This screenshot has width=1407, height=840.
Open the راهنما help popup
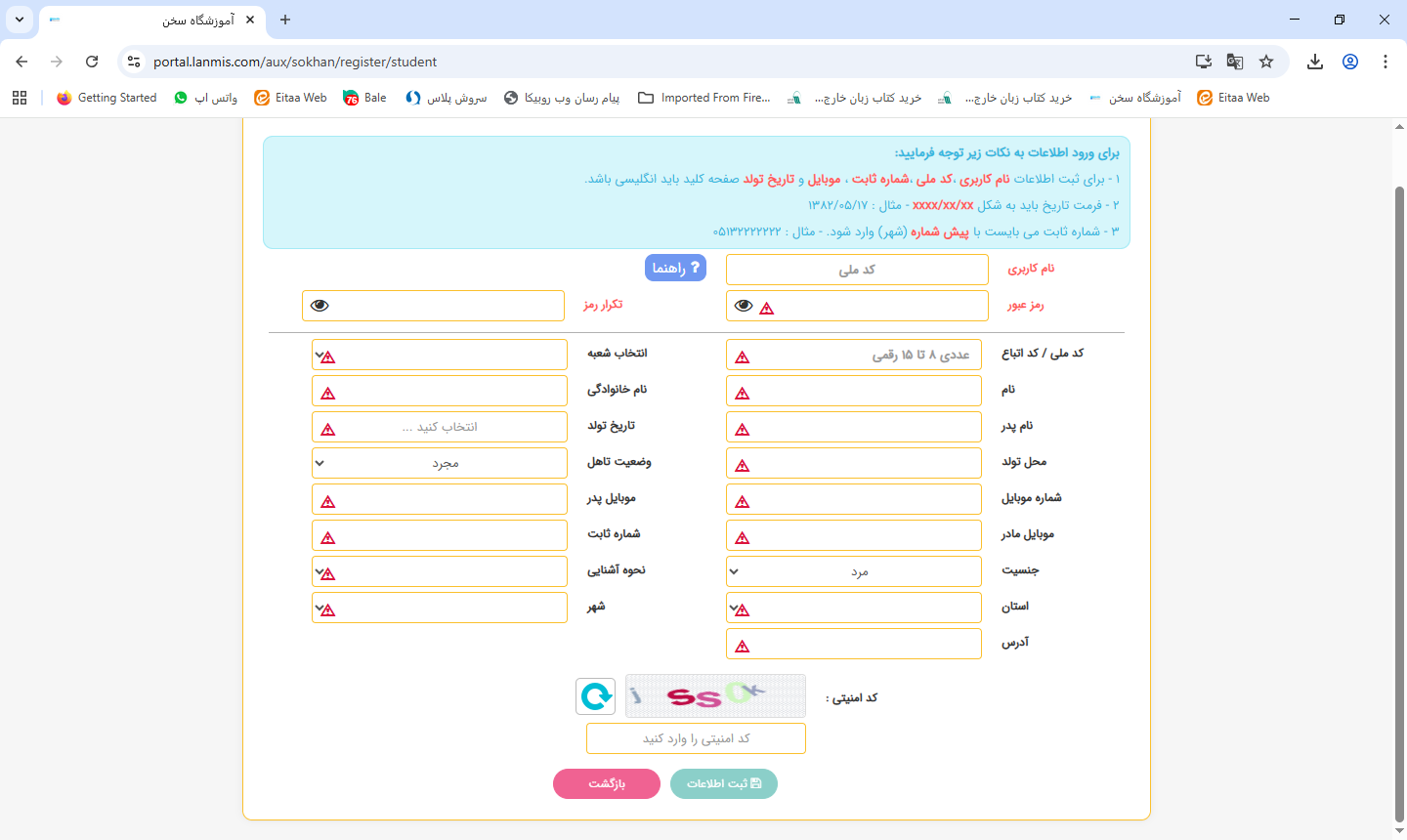pos(675,267)
